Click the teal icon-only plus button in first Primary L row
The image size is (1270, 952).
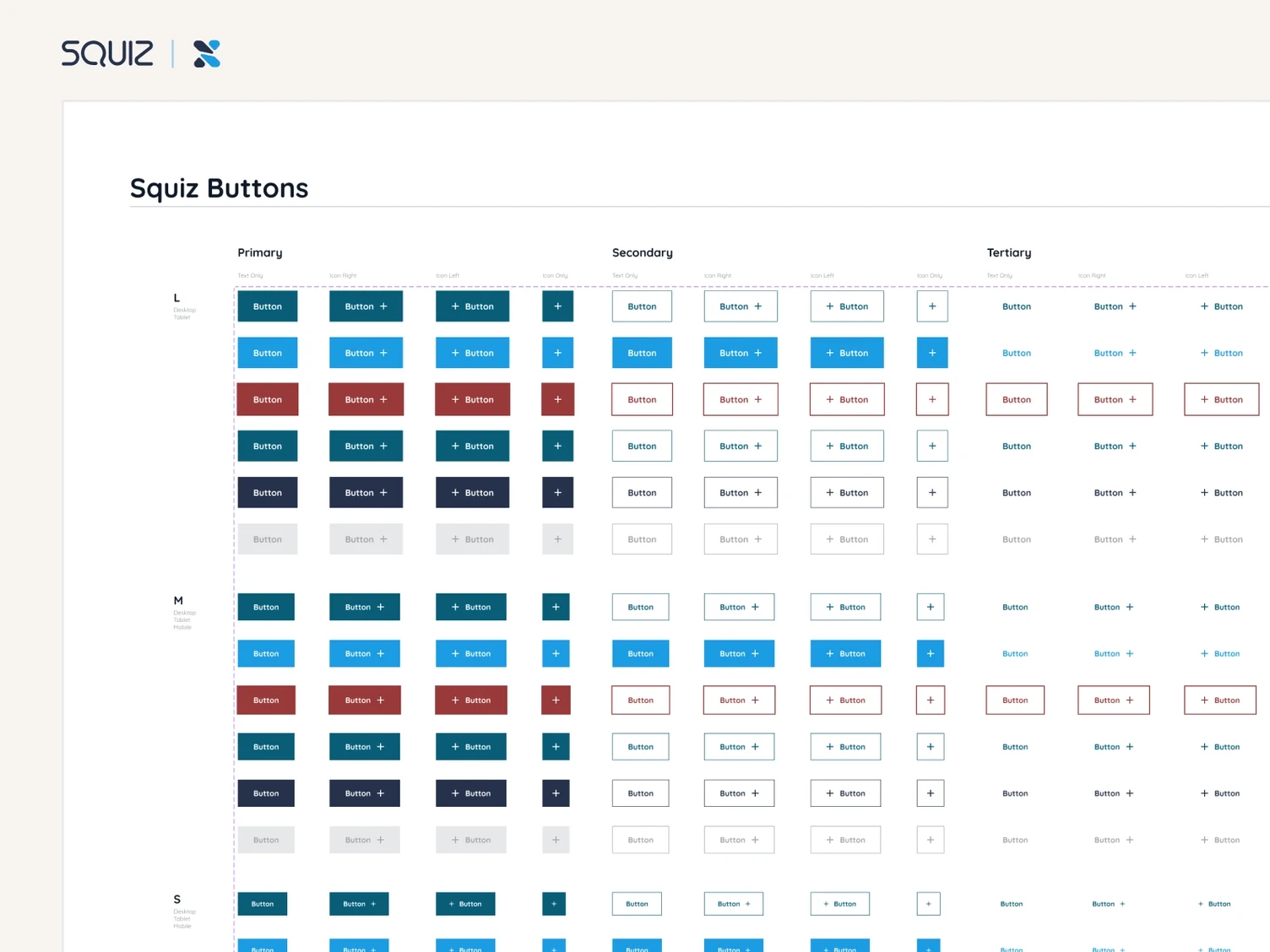[x=557, y=306]
